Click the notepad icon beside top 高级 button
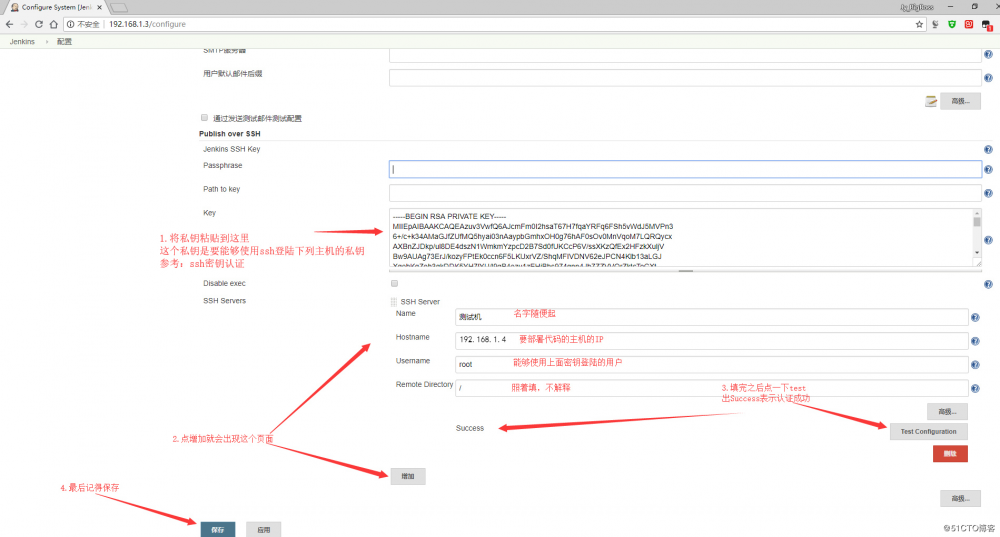The image size is (1000, 537). click(931, 101)
